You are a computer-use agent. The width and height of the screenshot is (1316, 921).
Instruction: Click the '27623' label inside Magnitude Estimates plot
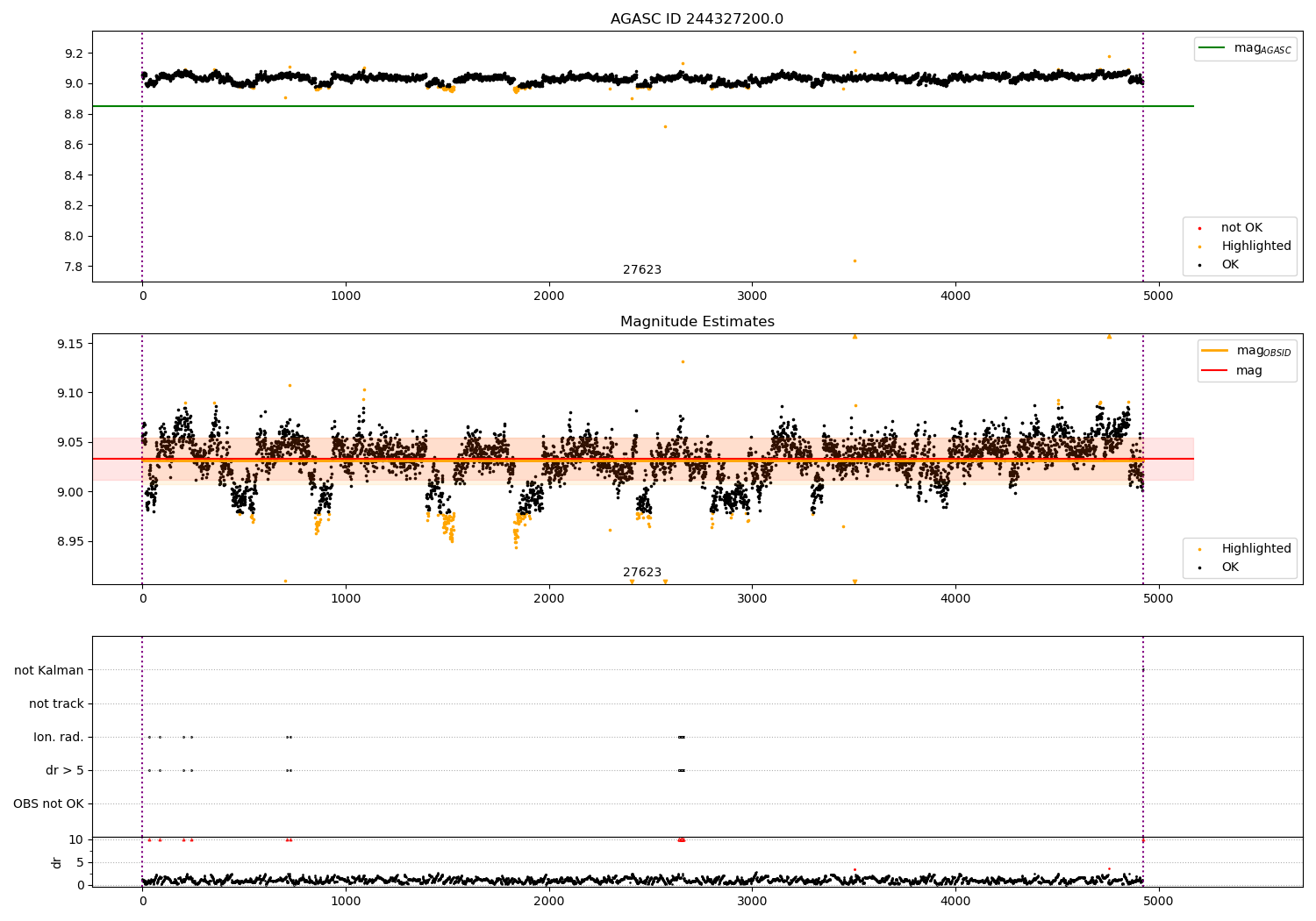(642, 573)
